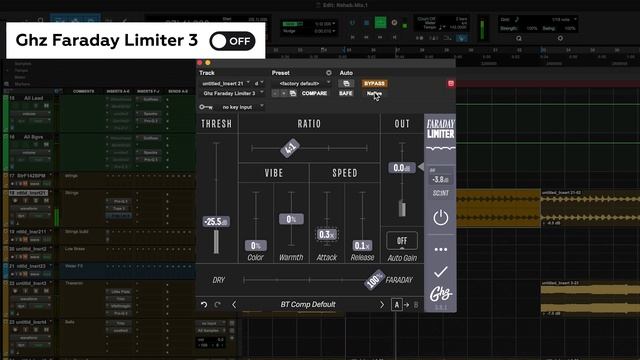Screen dimensions: 640x360
Task: Toggle the Faraday Limiter power button
Action: pos(440,217)
